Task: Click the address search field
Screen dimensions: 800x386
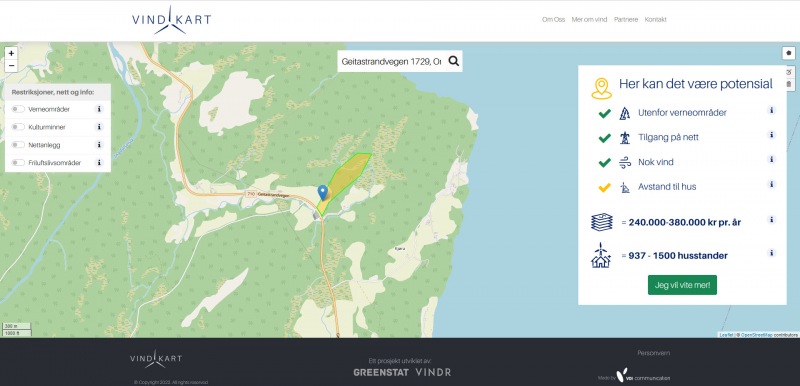Action: coord(391,61)
